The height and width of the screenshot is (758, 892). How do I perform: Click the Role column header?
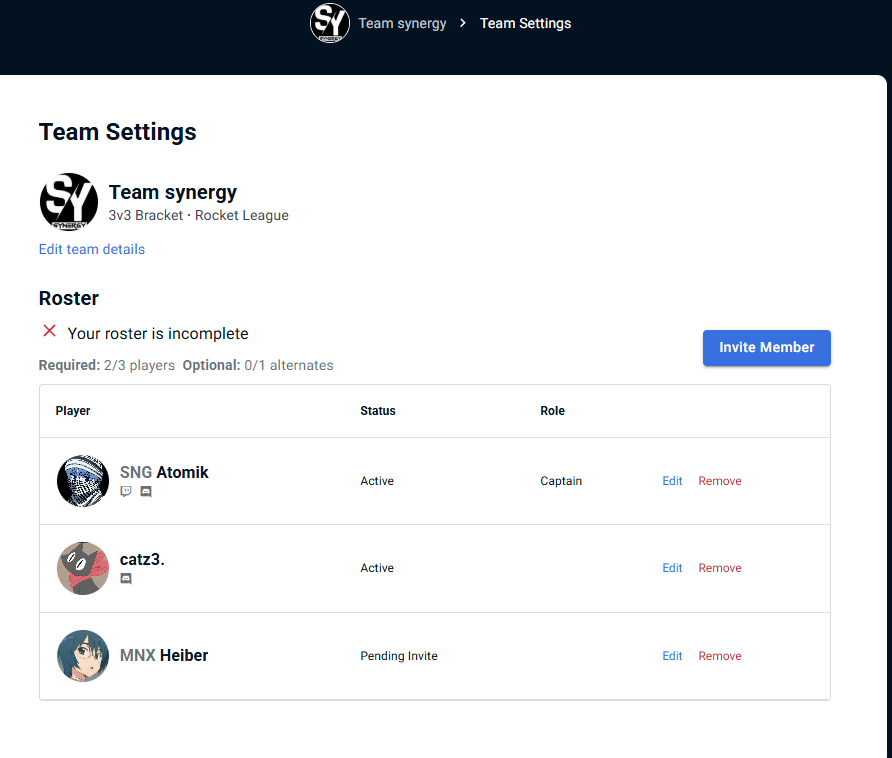[552, 411]
